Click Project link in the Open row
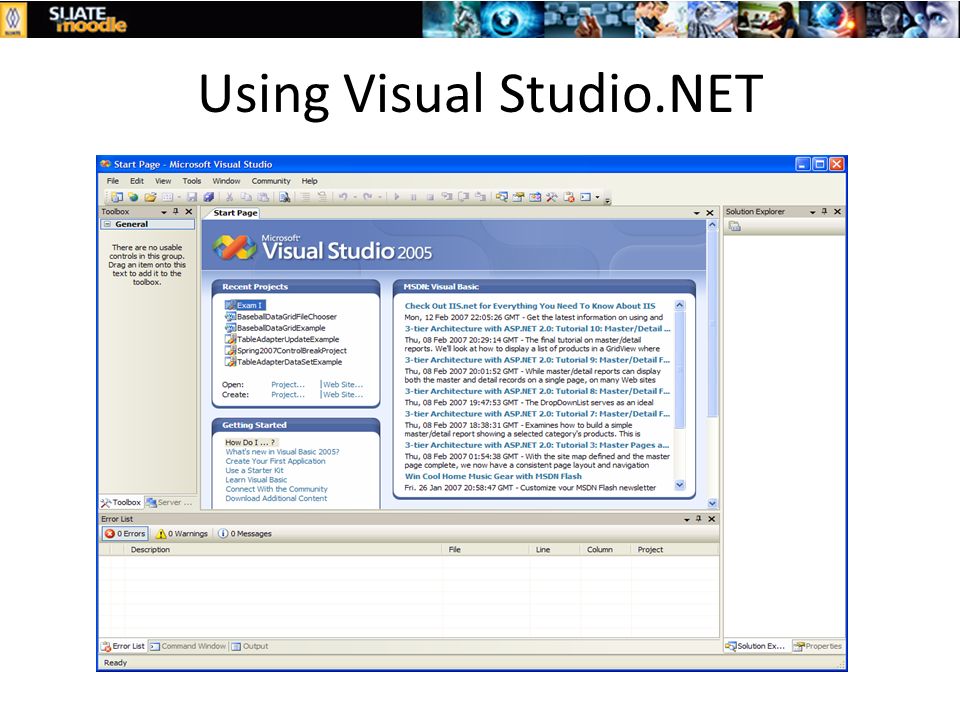Viewport: 960px width, 720px height. click(x=288, y=384)
